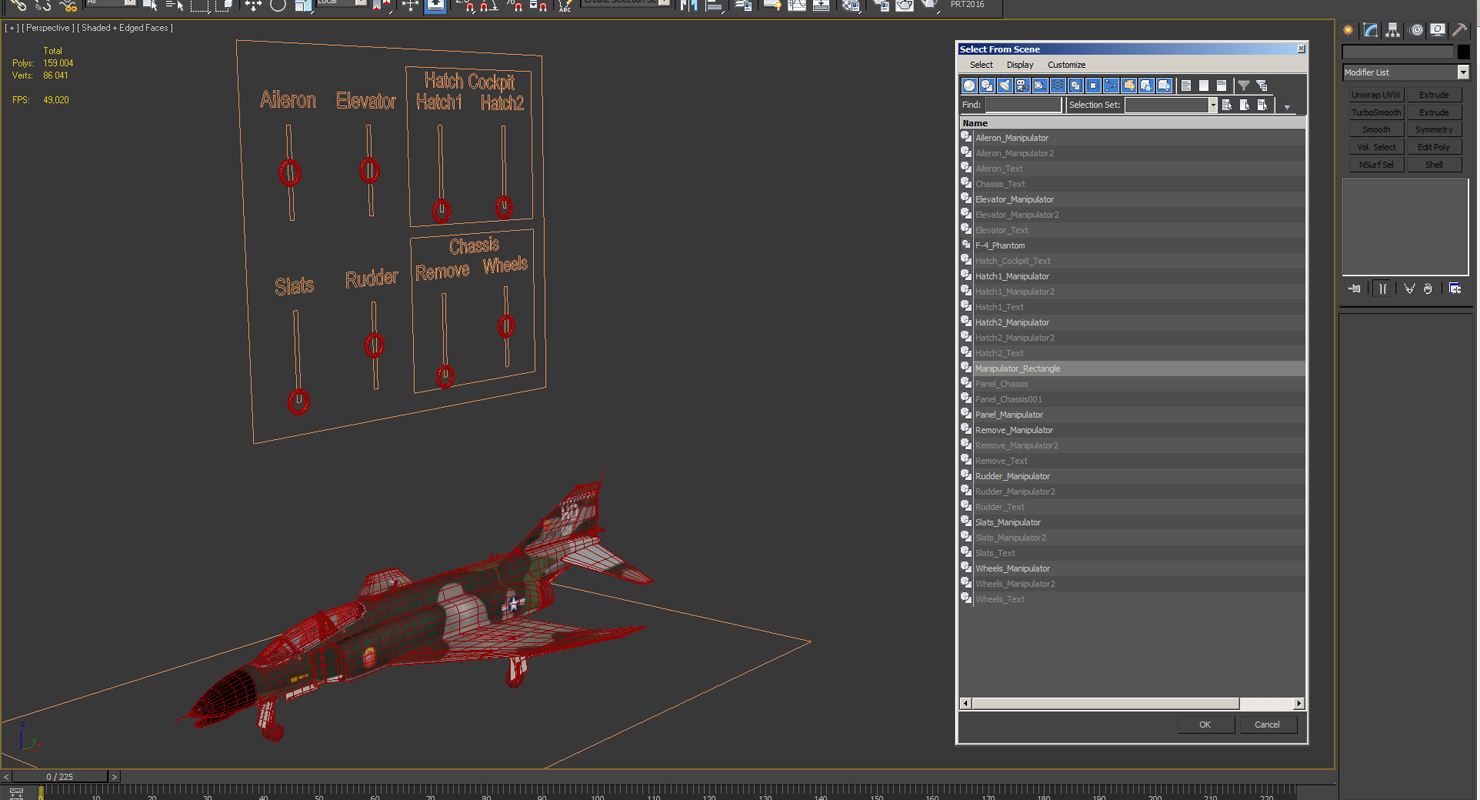Open the Display command panel tab
1480x800 pixels.
(x=1438, y=30)
